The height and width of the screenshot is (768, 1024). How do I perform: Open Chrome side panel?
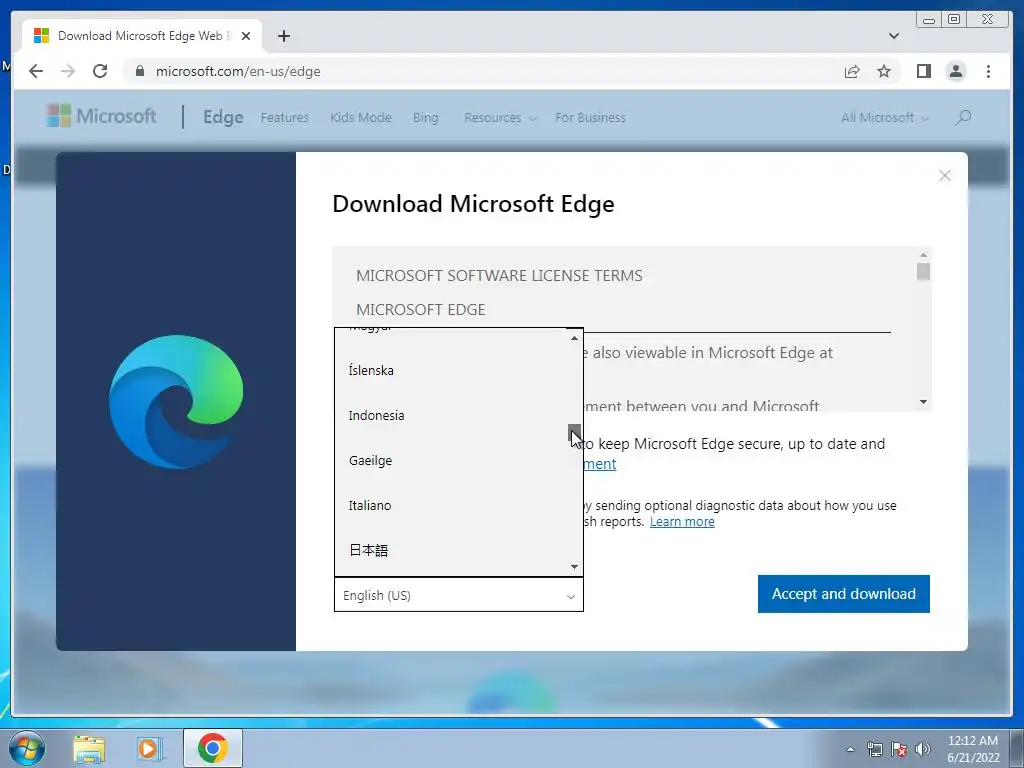pos(923,71)
